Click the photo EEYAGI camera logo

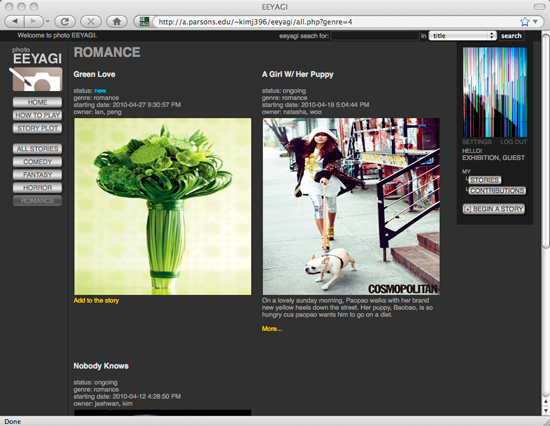(37, 69)
